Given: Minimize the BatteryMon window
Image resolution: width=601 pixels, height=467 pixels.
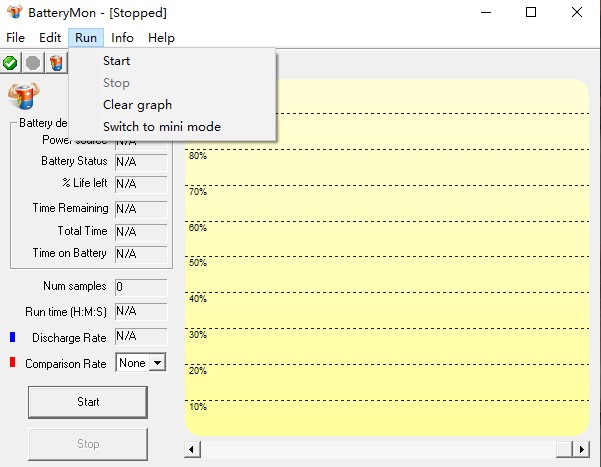Looking at the screenshot, I should point(486,12).
